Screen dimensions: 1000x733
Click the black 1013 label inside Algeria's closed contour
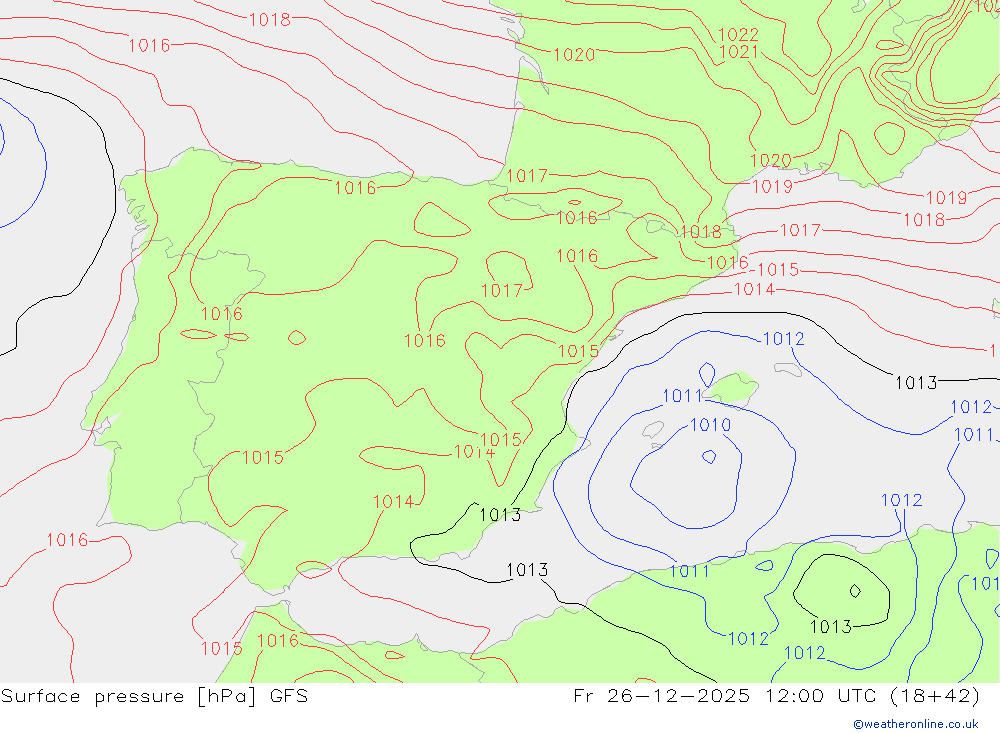[830, 626]
